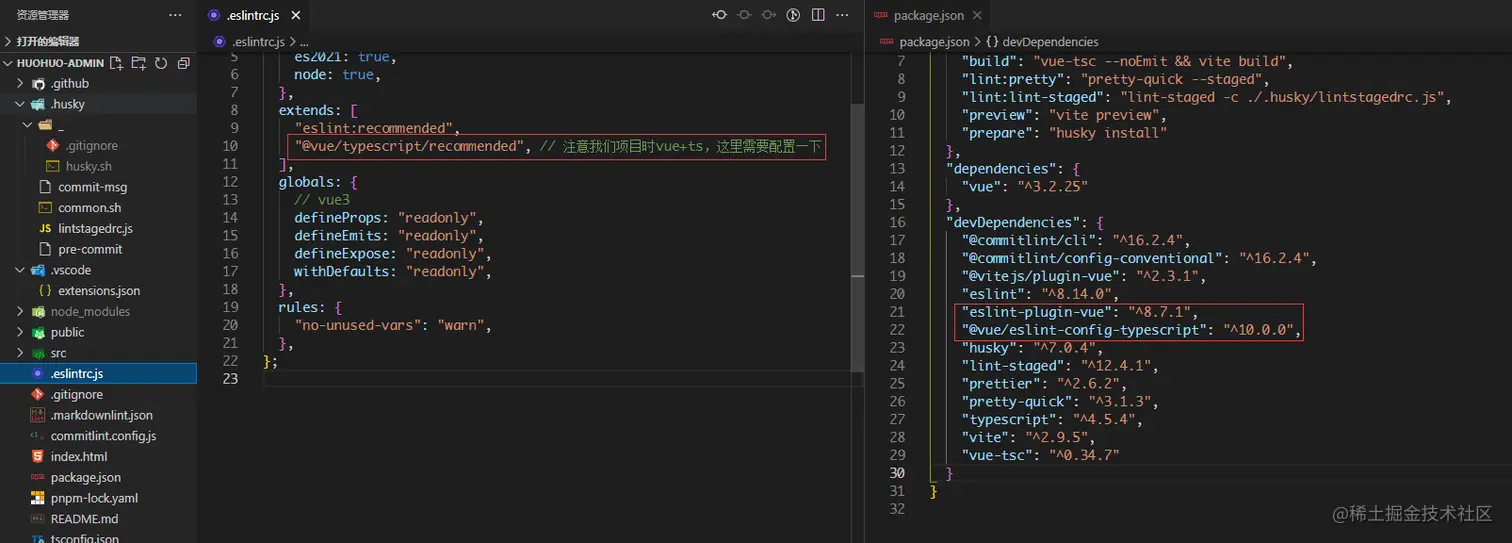The height and width of the screenshot is (543, 1512).
Task: Collapse all folders in explorer
Action: pos(183,63)
